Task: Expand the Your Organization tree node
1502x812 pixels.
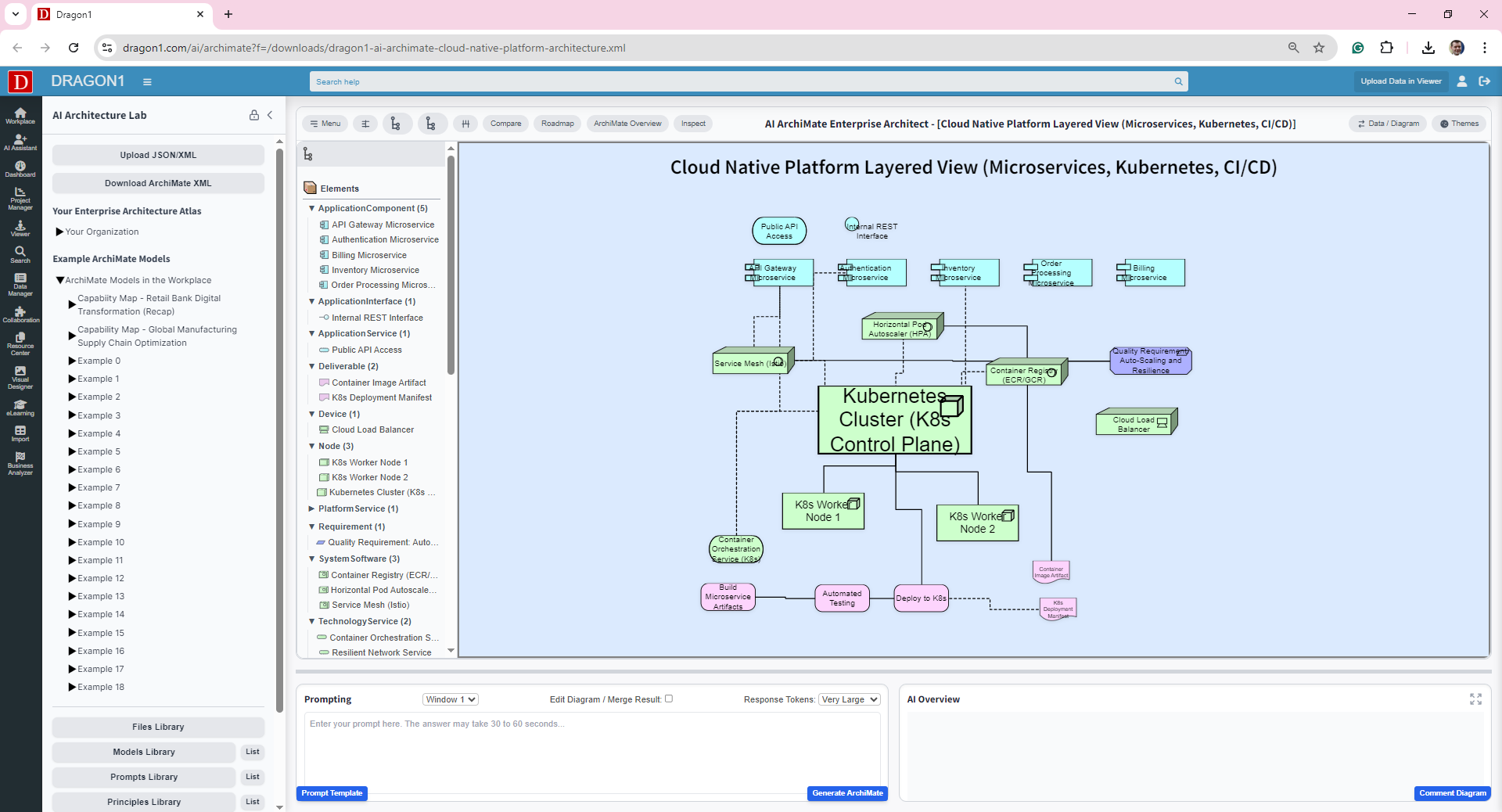Action: tap(59, 232)
